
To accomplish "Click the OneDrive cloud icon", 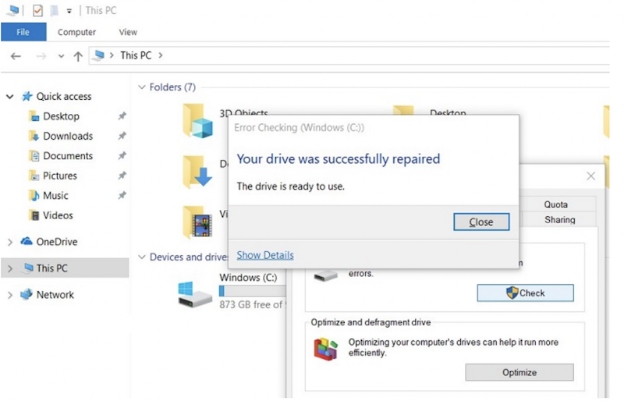I will tap(26, 241).
